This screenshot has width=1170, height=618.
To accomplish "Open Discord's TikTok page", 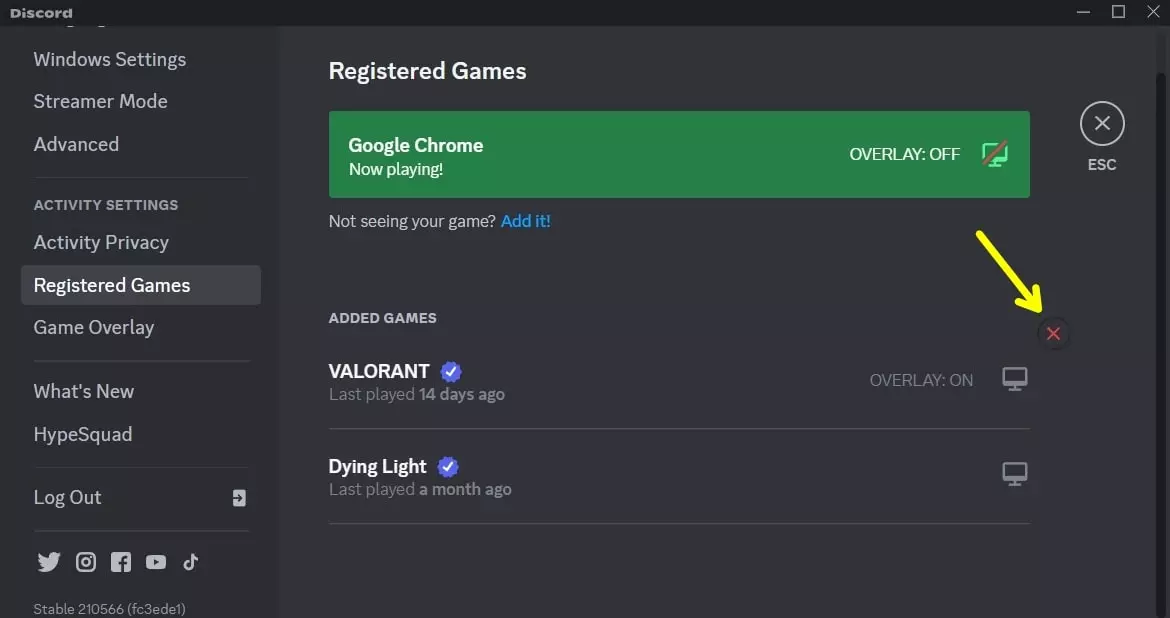I will [190, 562].
